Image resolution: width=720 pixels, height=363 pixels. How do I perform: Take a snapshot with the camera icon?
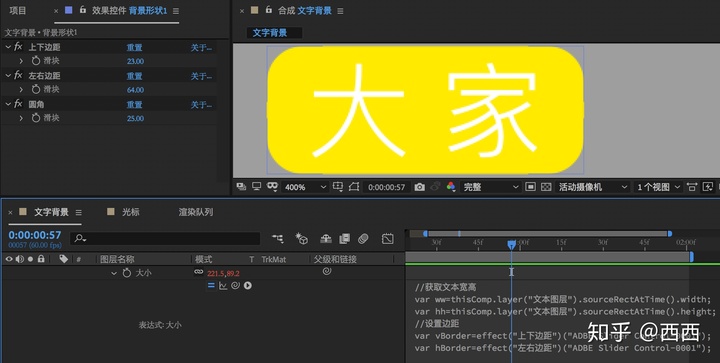coord(420,187)
